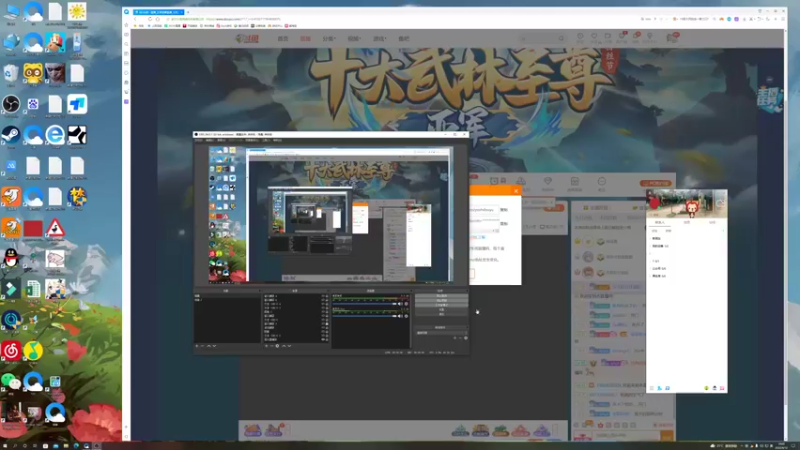Open the OBS File menu
The width and height of the screenshot is (800, 450).
(199, 140)
